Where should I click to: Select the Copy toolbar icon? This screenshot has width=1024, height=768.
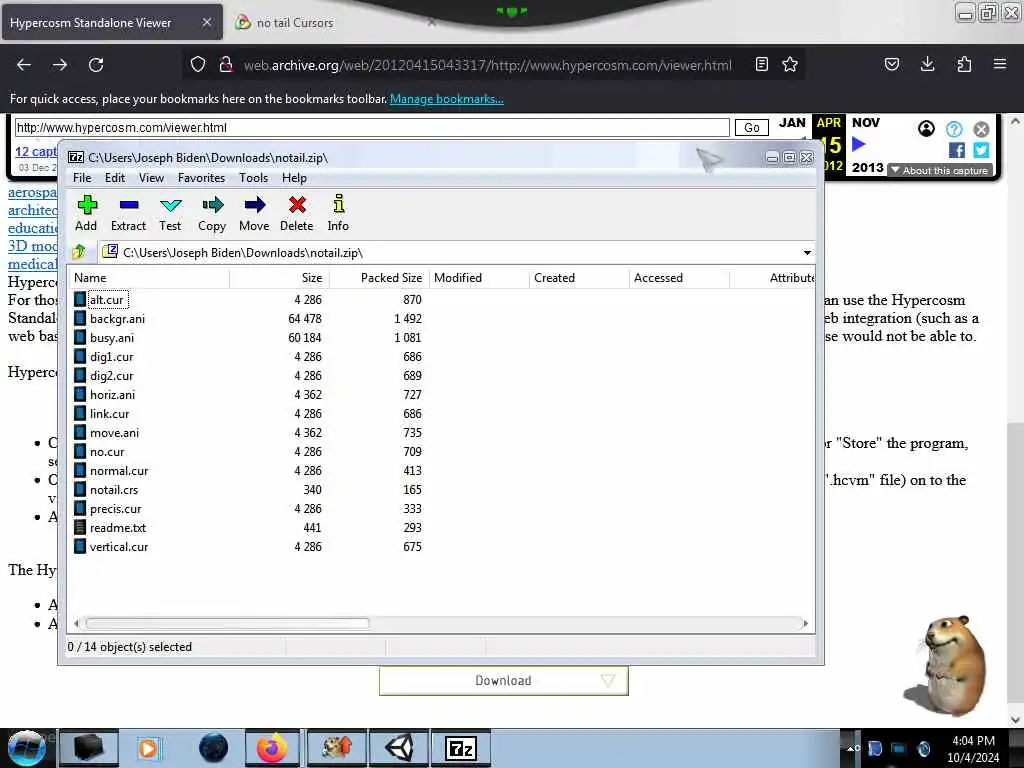[212, 213]
